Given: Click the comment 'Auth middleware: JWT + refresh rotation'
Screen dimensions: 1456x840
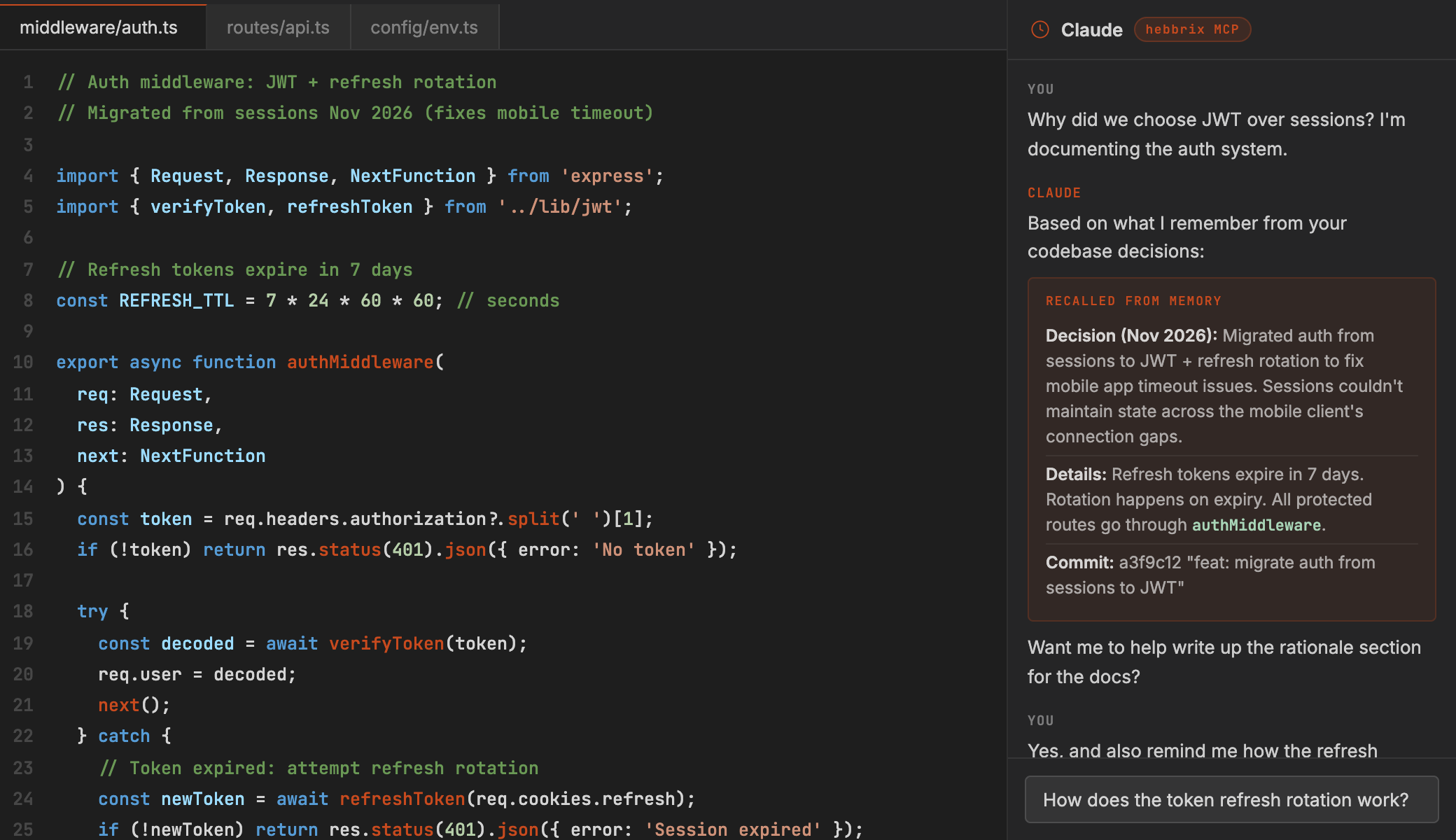Looking at the screenshot, I should point(277,83).
